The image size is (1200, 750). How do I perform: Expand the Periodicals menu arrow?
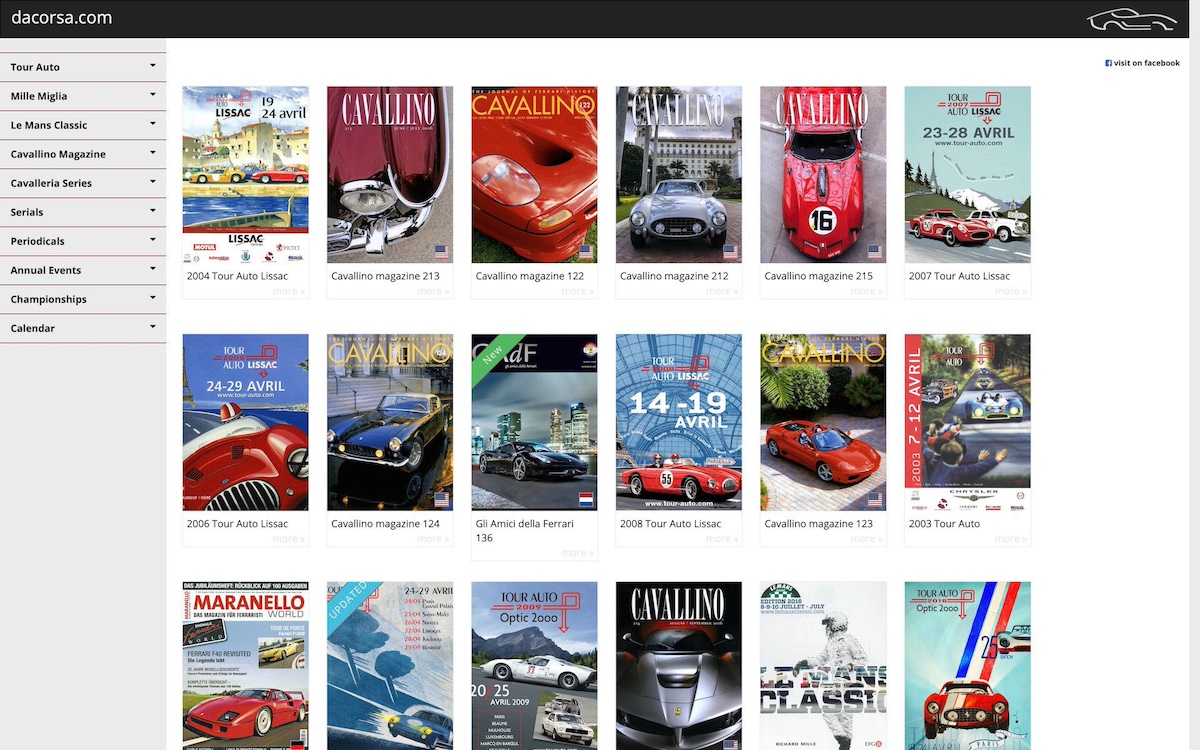(x=153, y=240)
